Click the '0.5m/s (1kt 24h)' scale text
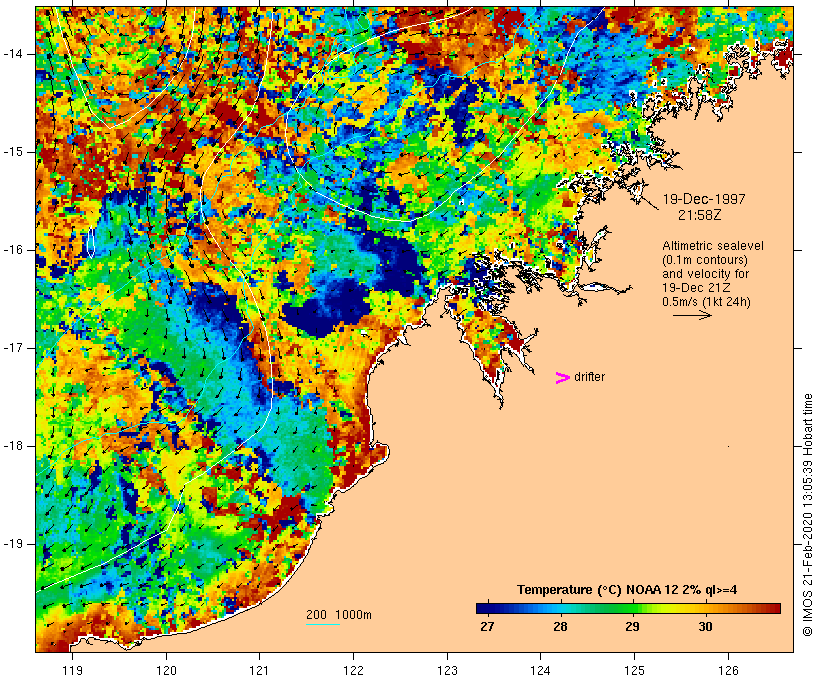The image size is (820, 680). 706,302
